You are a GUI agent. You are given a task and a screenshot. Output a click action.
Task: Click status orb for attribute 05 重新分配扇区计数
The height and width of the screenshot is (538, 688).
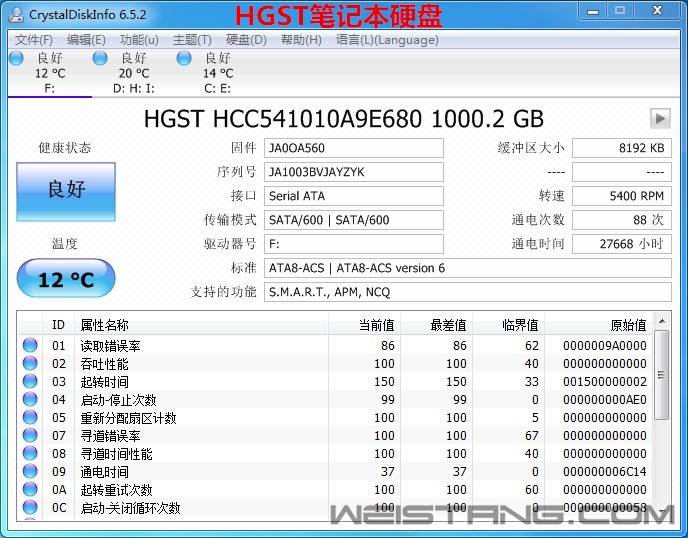coord(30,418)
